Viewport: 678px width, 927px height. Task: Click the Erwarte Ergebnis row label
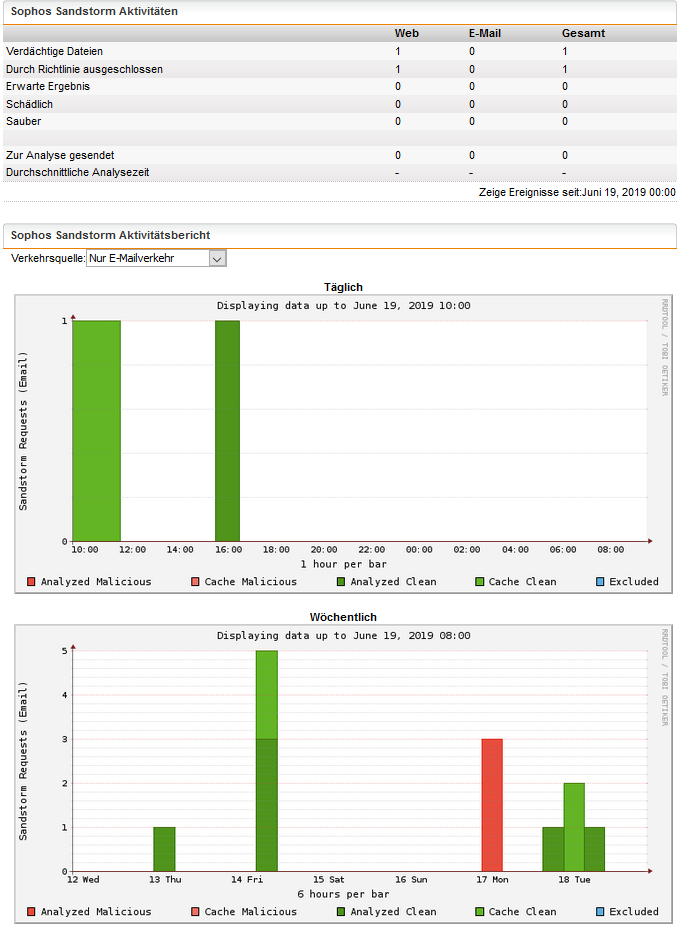[x=48, y=86]
